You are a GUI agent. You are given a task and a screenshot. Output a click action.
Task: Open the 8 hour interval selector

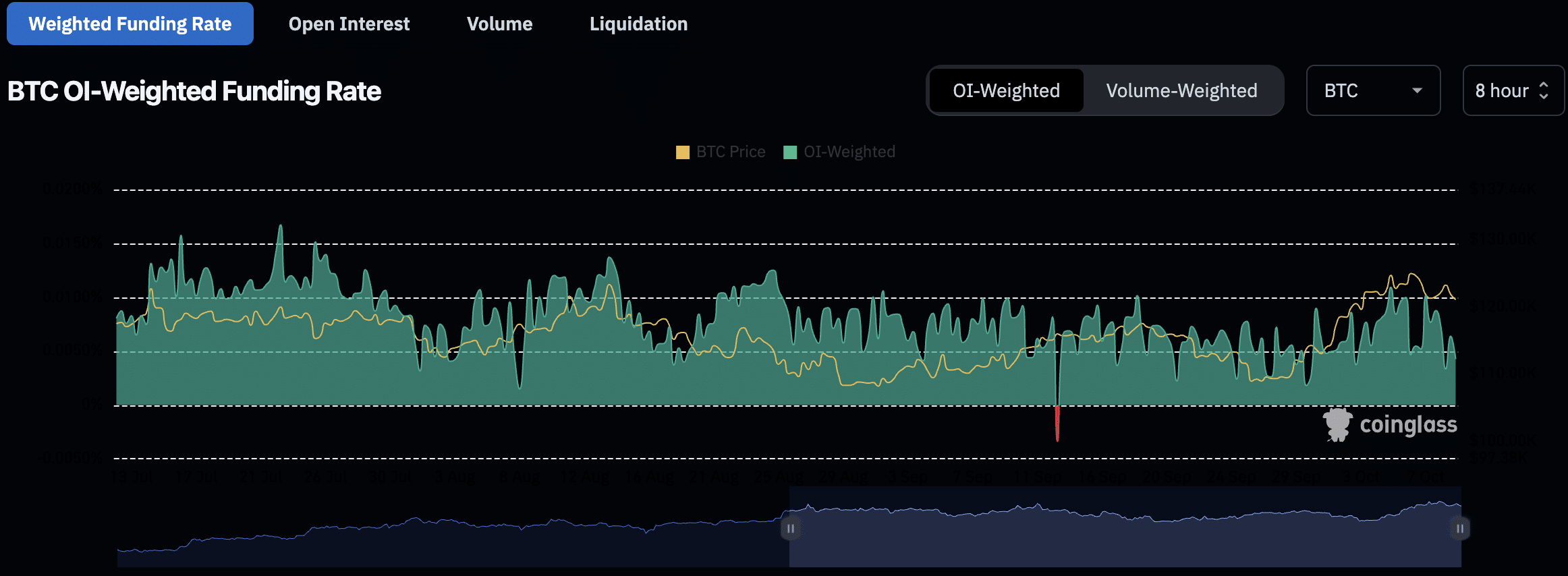(1511, 91)
